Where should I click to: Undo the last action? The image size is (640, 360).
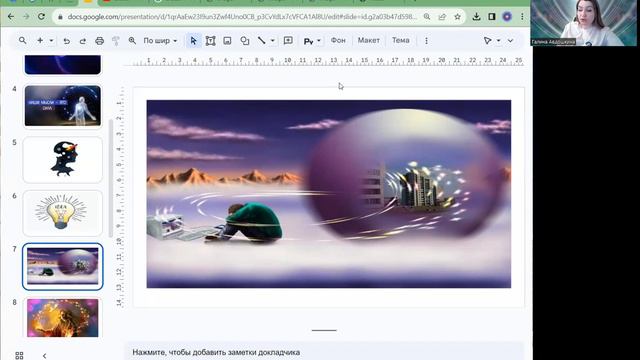[67, 41]
